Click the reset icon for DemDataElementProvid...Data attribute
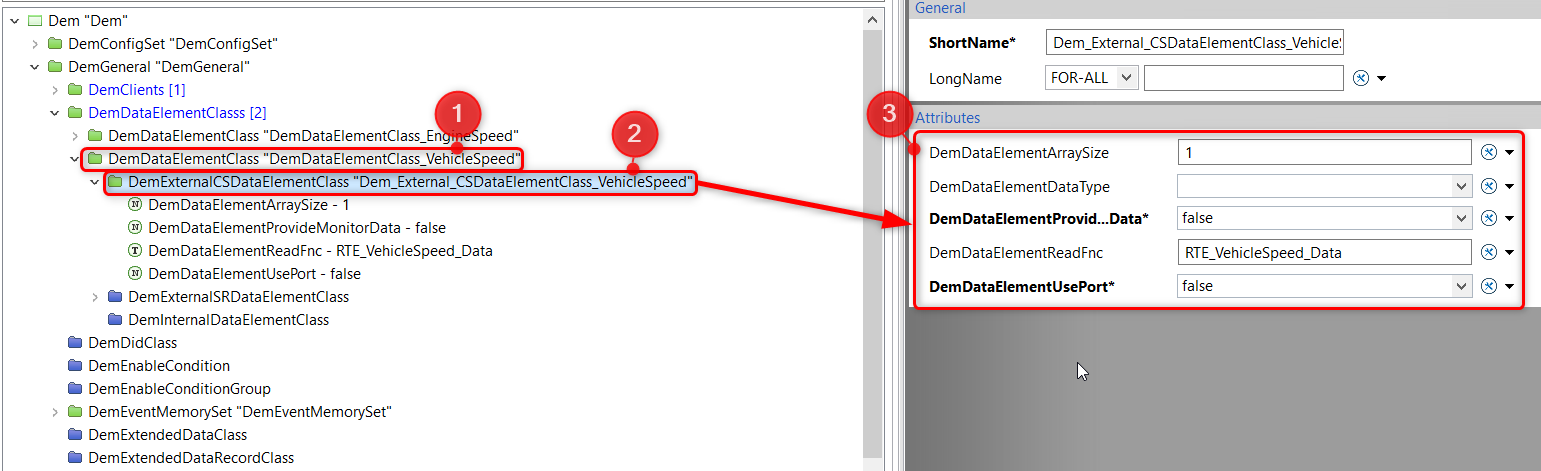1541x471 pixels. click(x=1488, y=218)
